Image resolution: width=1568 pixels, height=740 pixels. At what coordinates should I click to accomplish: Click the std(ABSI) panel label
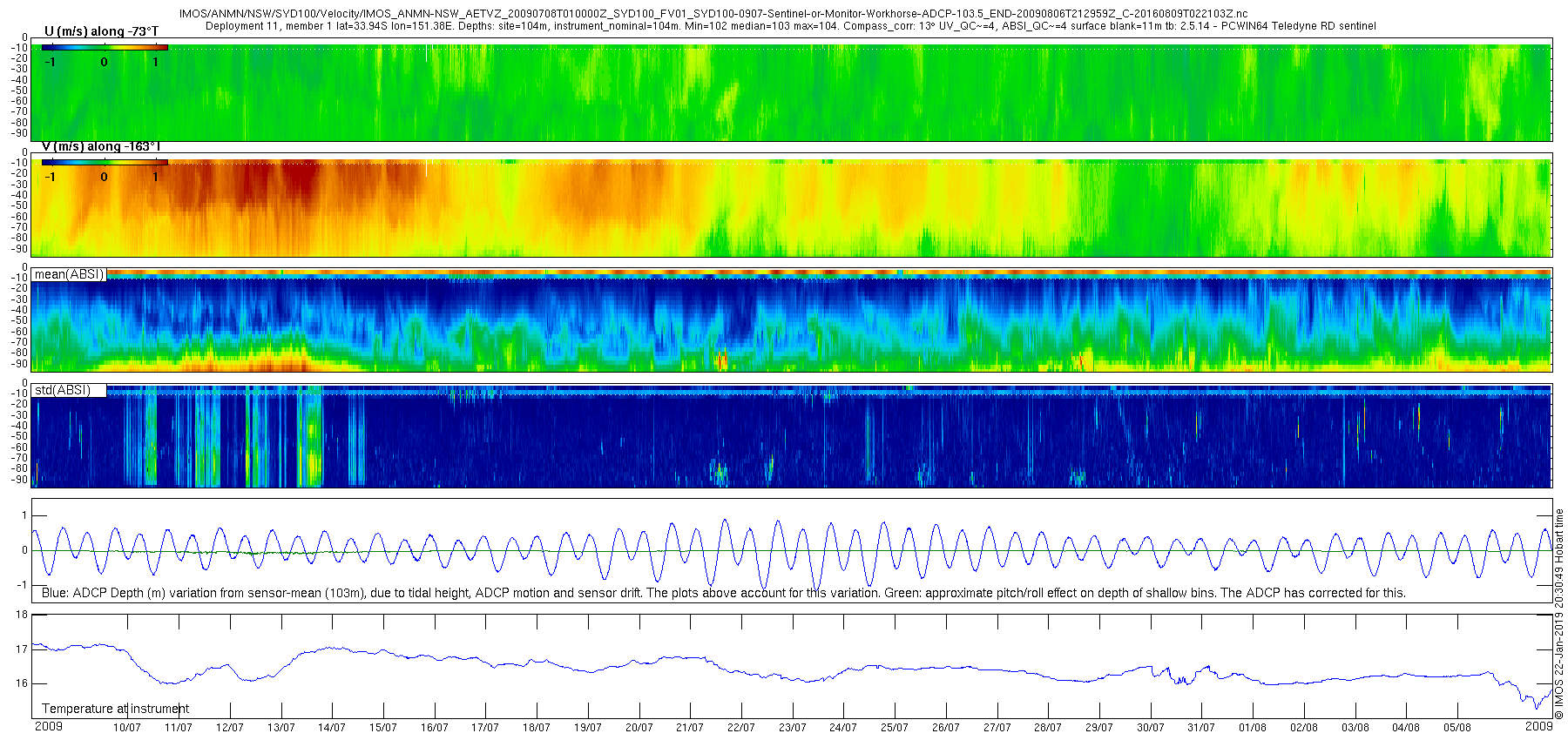click(x=62, y=390)
